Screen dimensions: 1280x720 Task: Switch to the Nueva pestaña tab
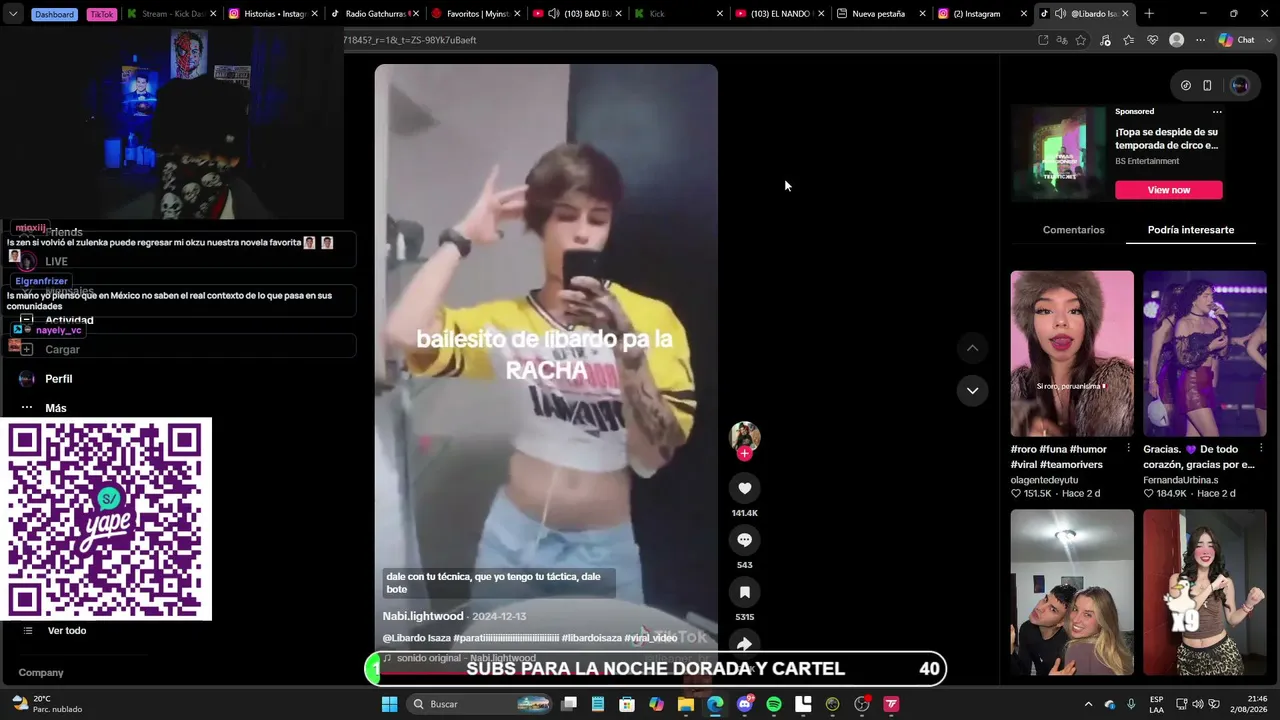879,14
